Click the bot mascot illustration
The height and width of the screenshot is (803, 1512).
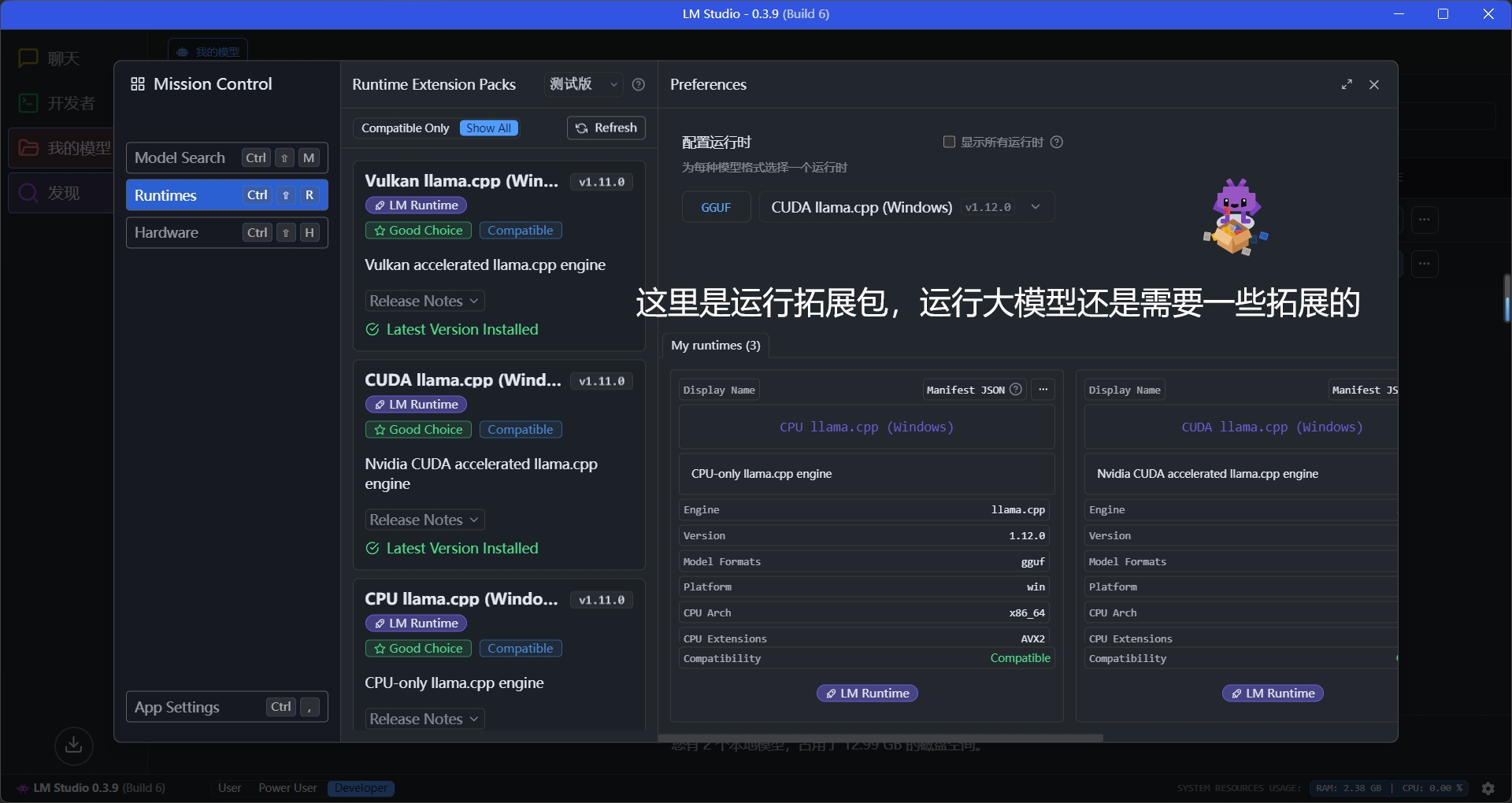1236,217
